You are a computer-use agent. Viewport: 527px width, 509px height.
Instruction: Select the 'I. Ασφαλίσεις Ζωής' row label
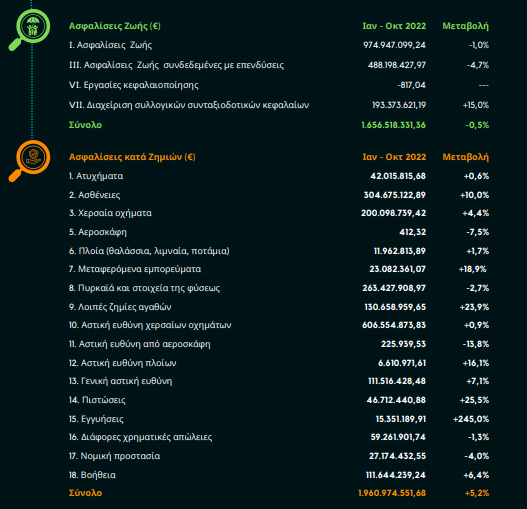[x=110, y=45]
